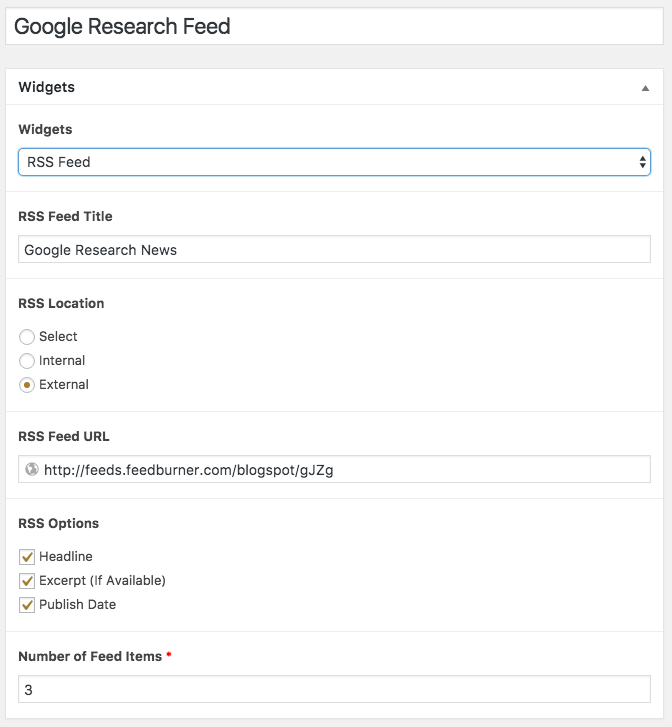The height and width of the screenshot is (727, 672).
Task: Click into the RSS Feed URL field
Action: (x=334, y=469)
